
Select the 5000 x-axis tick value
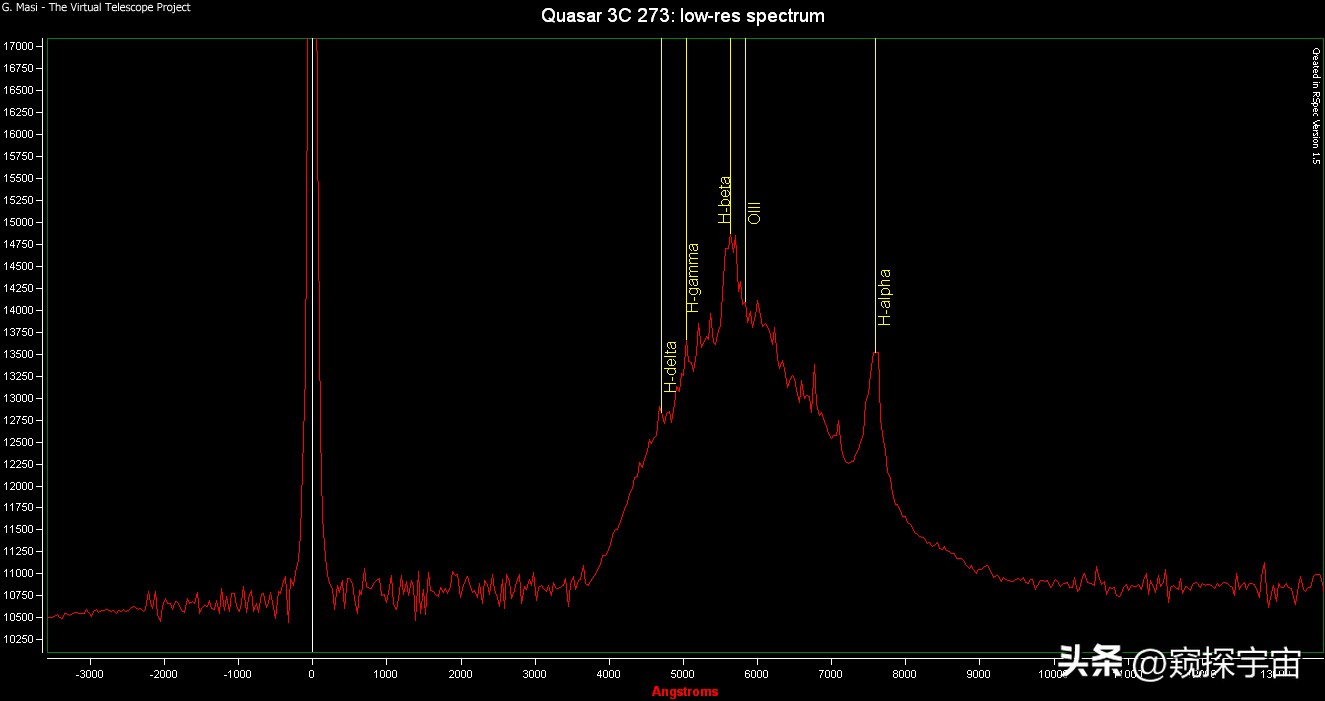[683, 675]
